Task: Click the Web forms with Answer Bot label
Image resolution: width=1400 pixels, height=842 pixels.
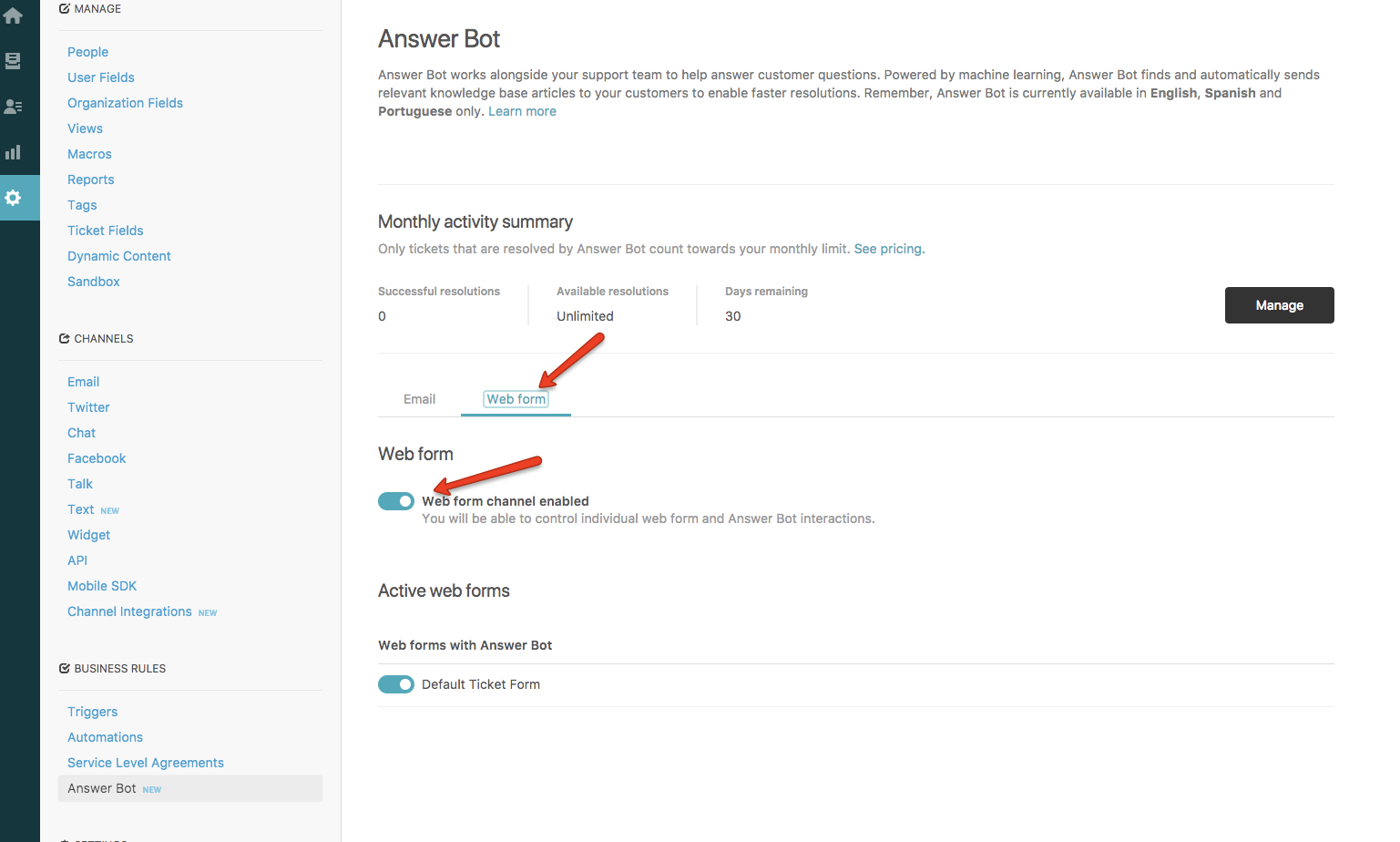Action: coord(465,645)
